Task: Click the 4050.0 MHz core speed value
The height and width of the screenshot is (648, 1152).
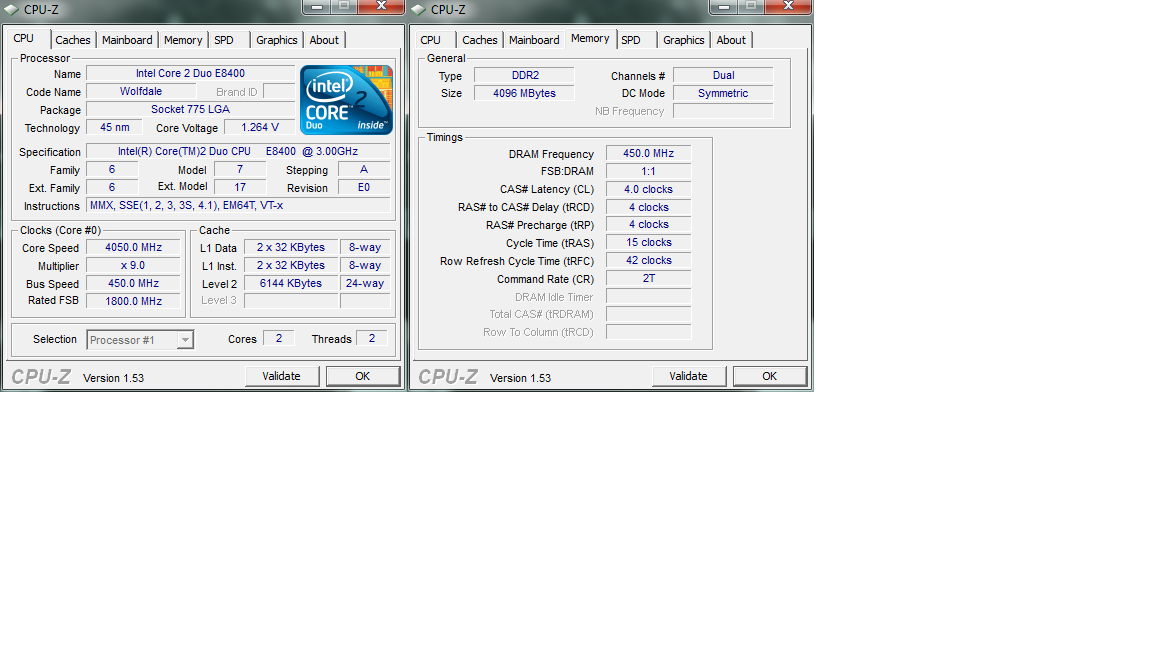Action: pos(133,248)
